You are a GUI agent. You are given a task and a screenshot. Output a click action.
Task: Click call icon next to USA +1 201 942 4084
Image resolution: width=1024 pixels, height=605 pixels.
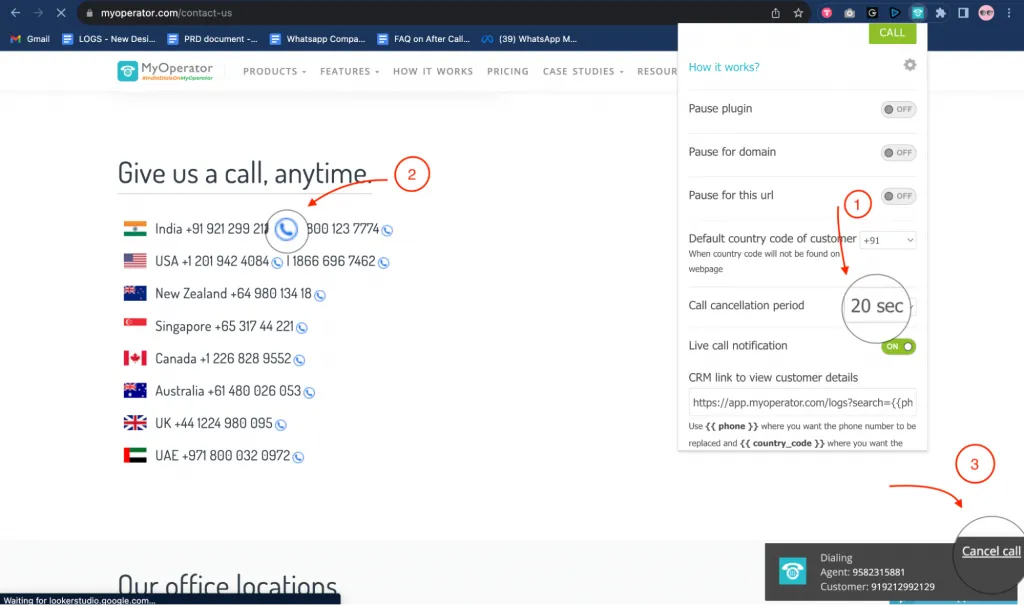(x=278, y=263)
